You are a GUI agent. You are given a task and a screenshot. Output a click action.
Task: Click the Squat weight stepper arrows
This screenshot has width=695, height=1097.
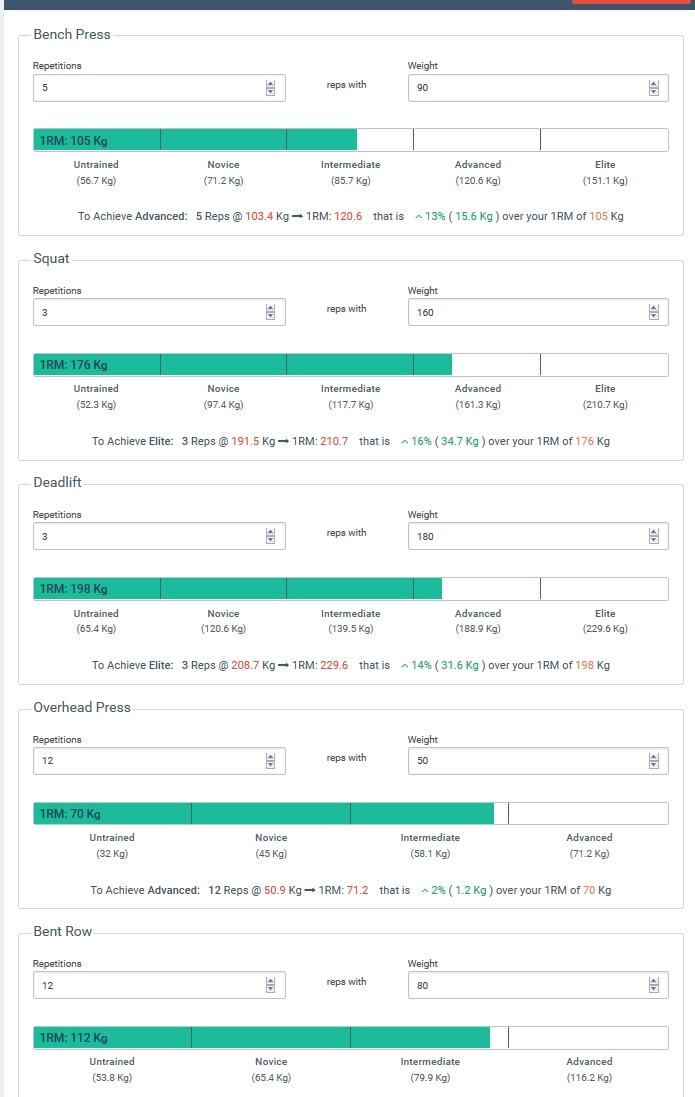click(x=653, y=312)
